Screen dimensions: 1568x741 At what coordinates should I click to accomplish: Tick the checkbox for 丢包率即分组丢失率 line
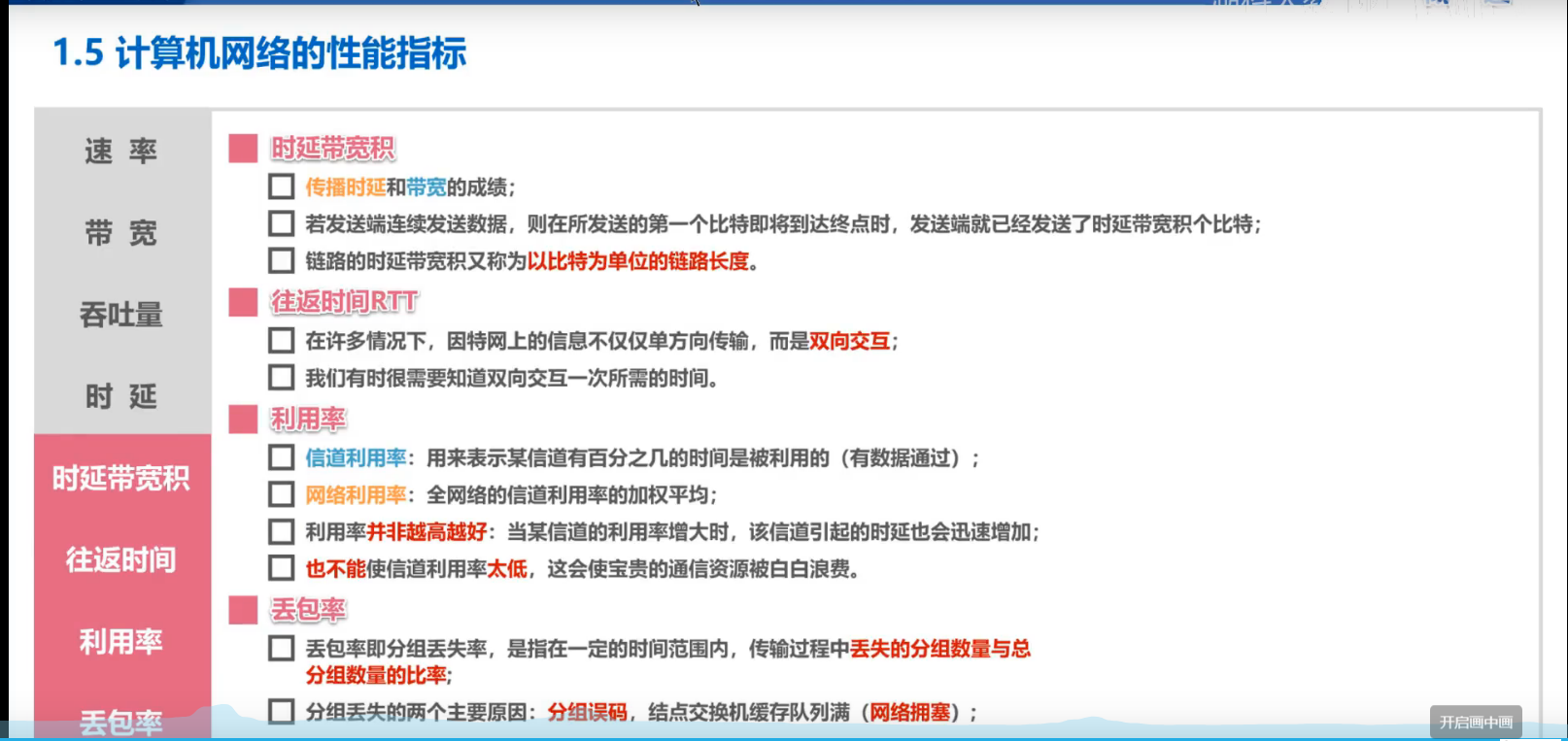(x=281, y=648)
